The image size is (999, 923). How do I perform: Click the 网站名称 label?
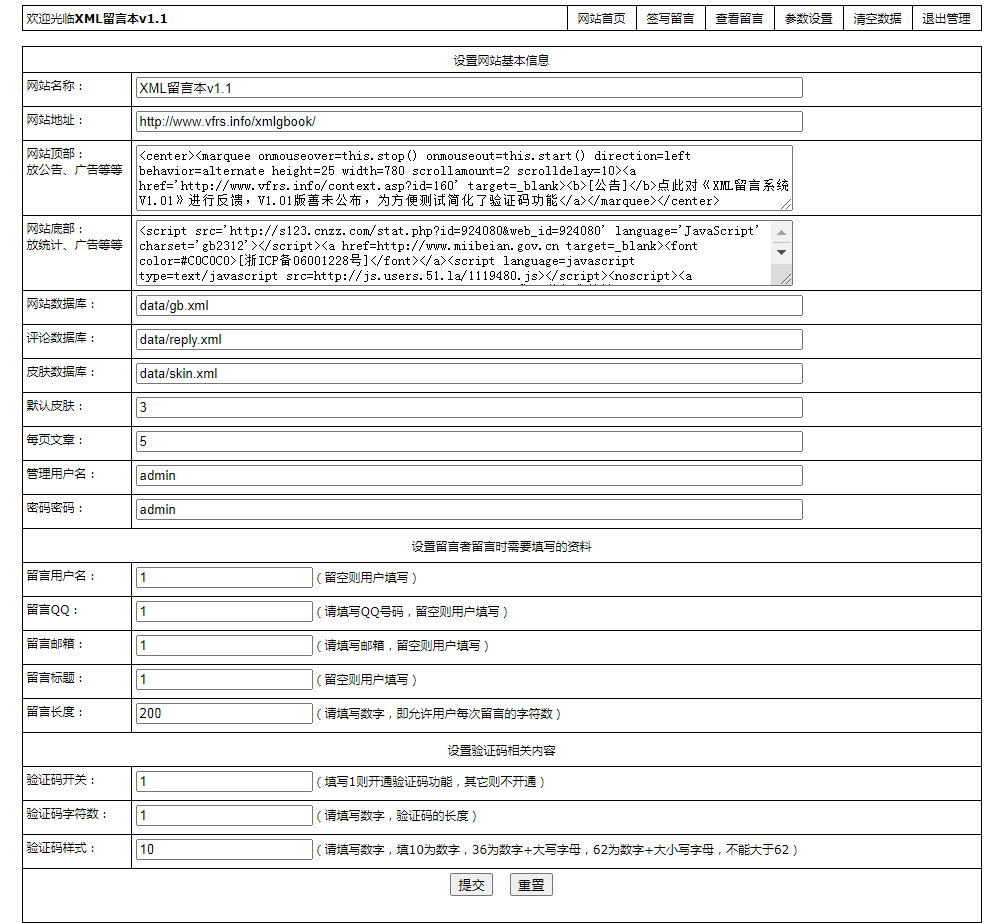click(55, 86)
